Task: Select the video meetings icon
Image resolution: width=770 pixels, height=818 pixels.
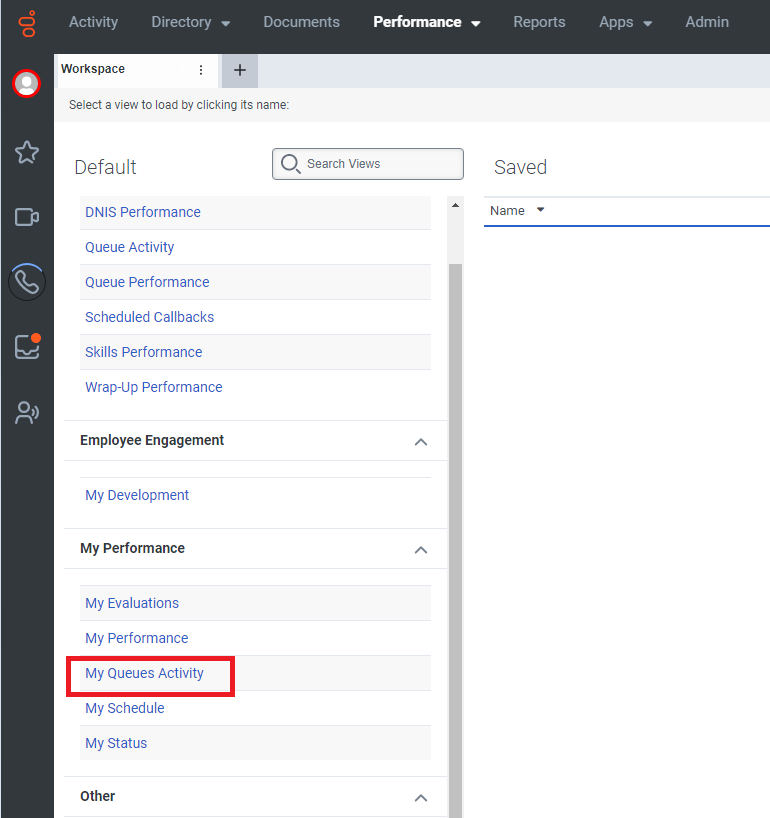Action: [x=26, y=217]
